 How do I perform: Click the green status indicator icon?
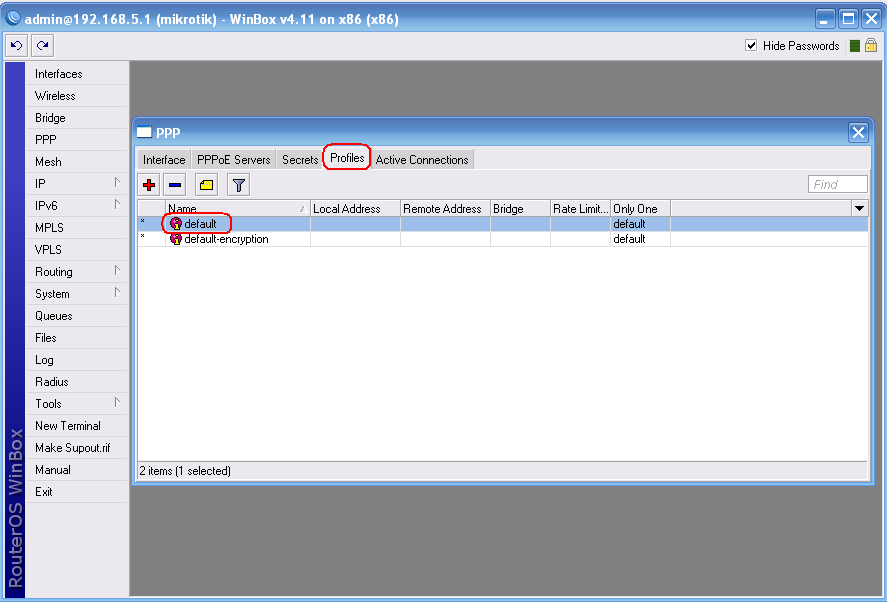(855, 46)
